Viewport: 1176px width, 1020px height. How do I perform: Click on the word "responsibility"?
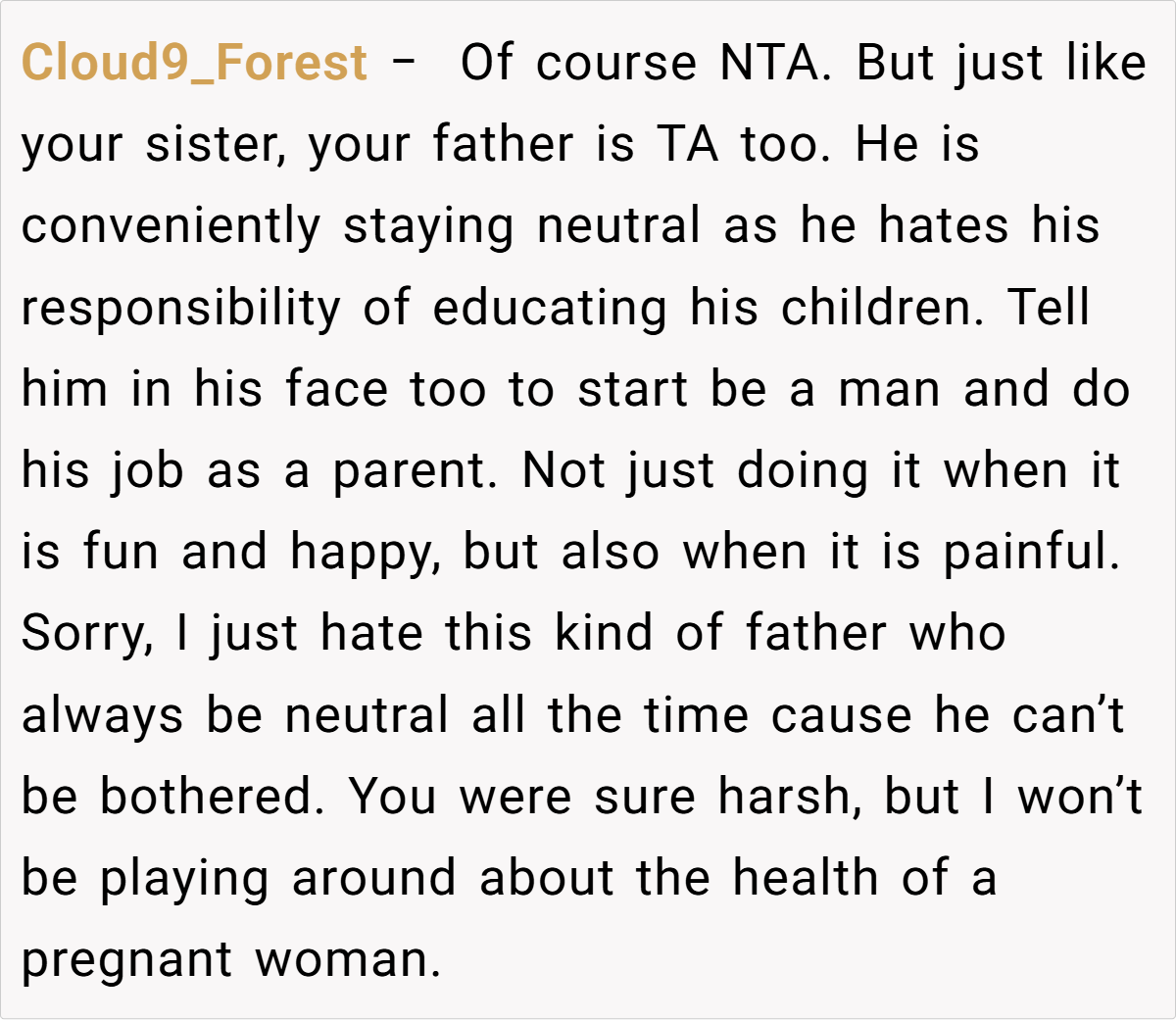click(180, 308)
